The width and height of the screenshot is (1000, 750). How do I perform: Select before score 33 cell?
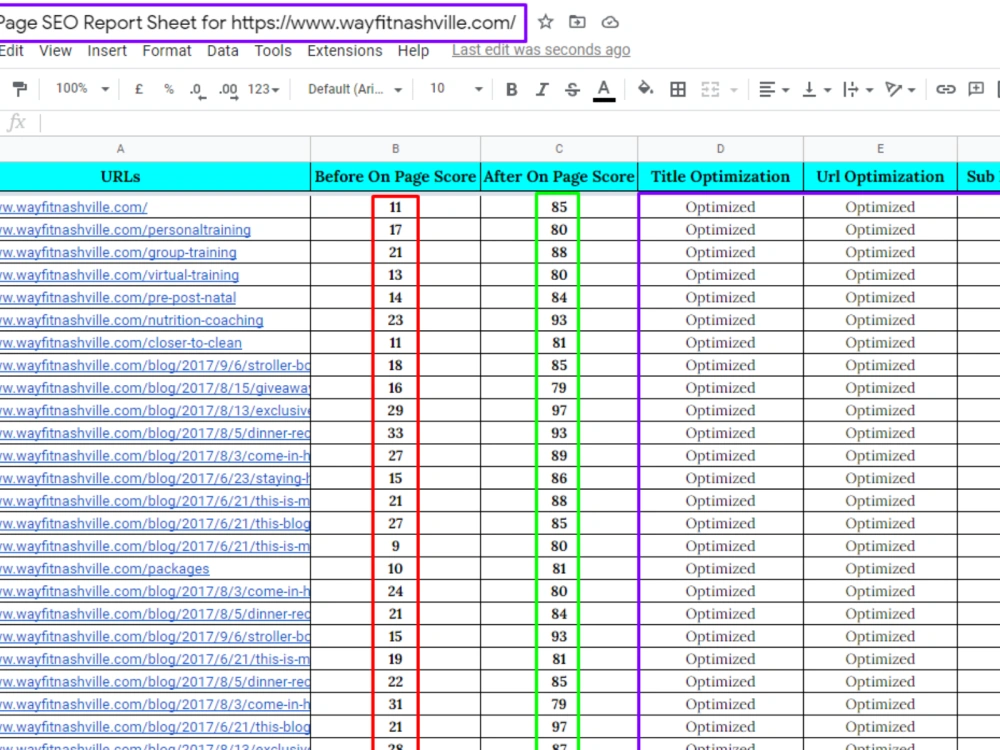(x=395, y=433)
